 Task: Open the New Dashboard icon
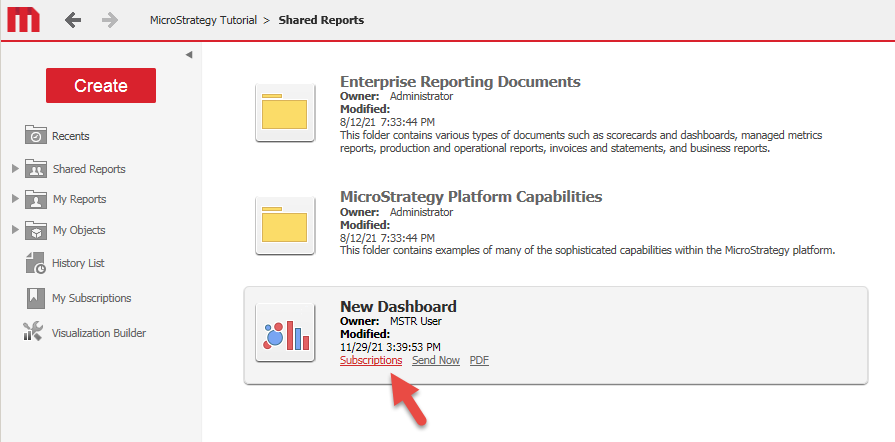pos(285,332)
